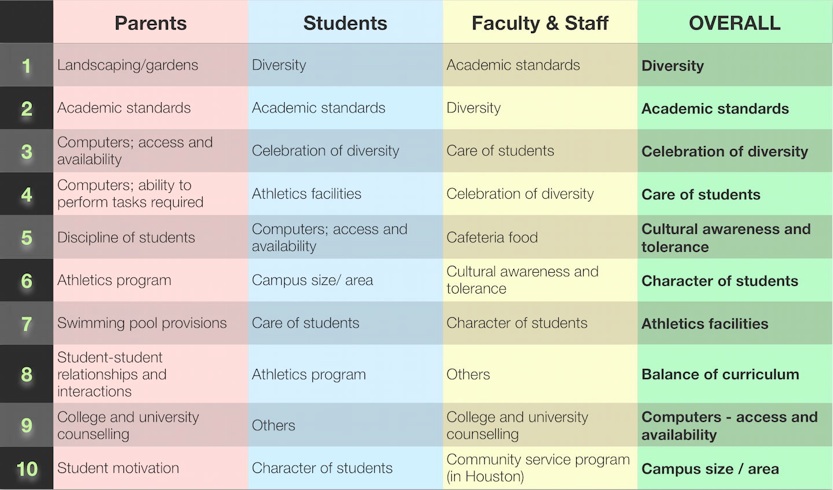This screenshot has height=490, width=833.
Task: Click Student-student relationships and interactions cell
Action: pyautogui.click(x=112, y=374)
